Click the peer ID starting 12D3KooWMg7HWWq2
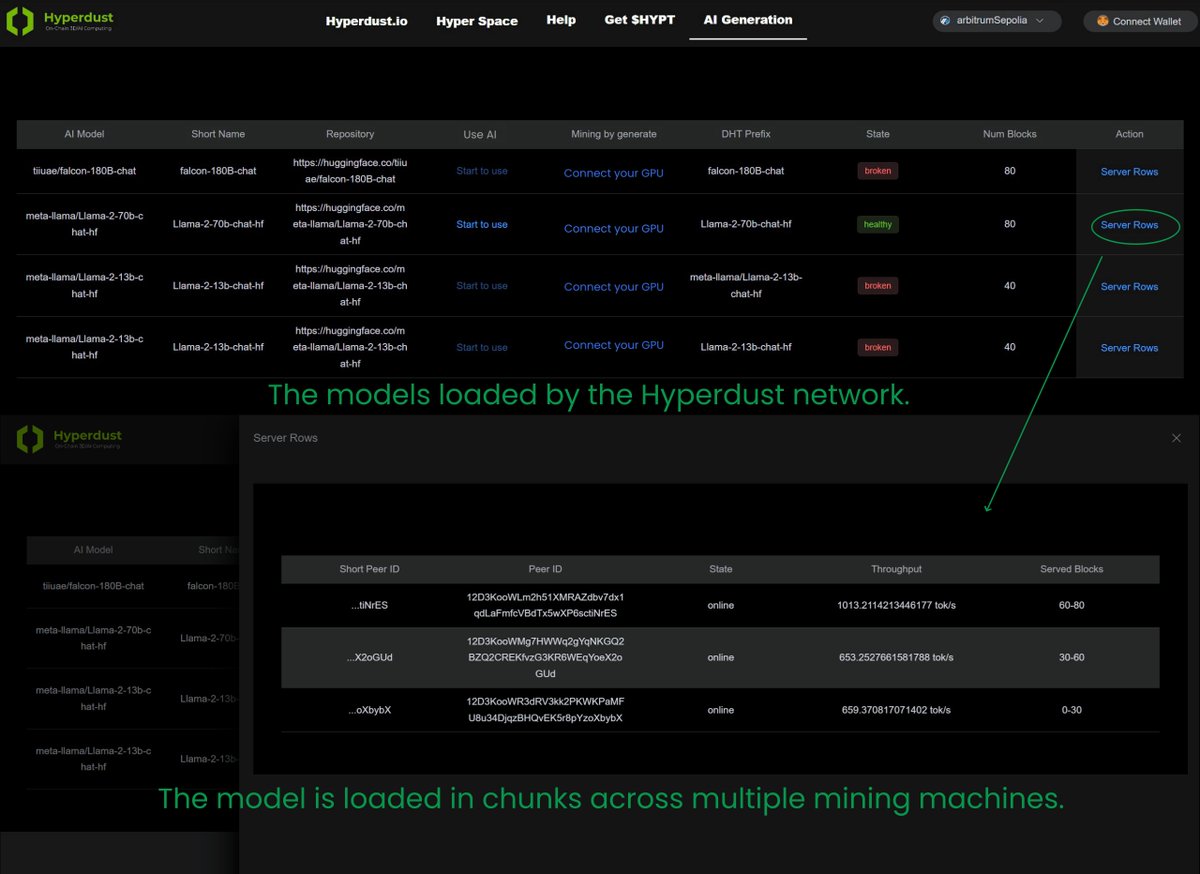 [x=545, y=657]
